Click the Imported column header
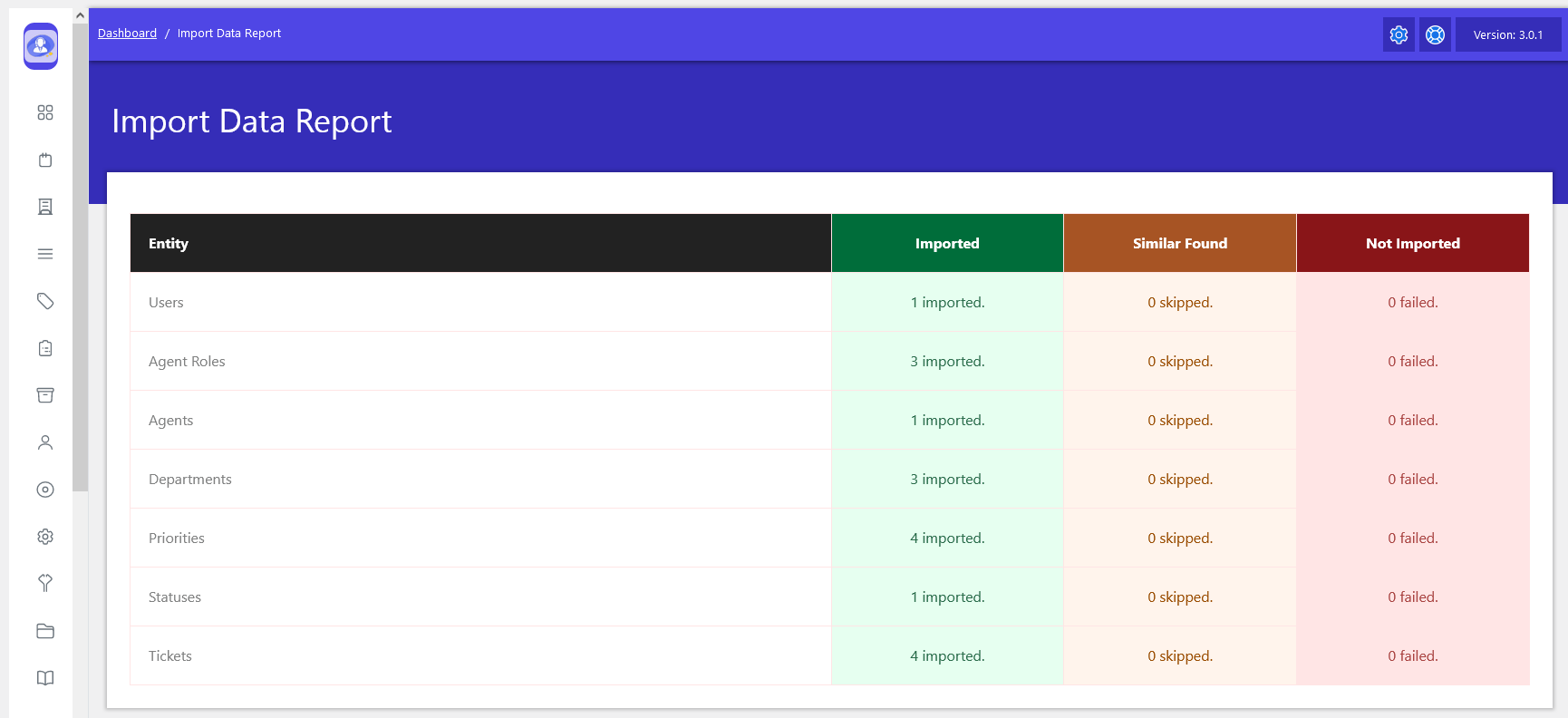Image resolution: width=1568 pixels, height=718 pixels. pos(947,243)
